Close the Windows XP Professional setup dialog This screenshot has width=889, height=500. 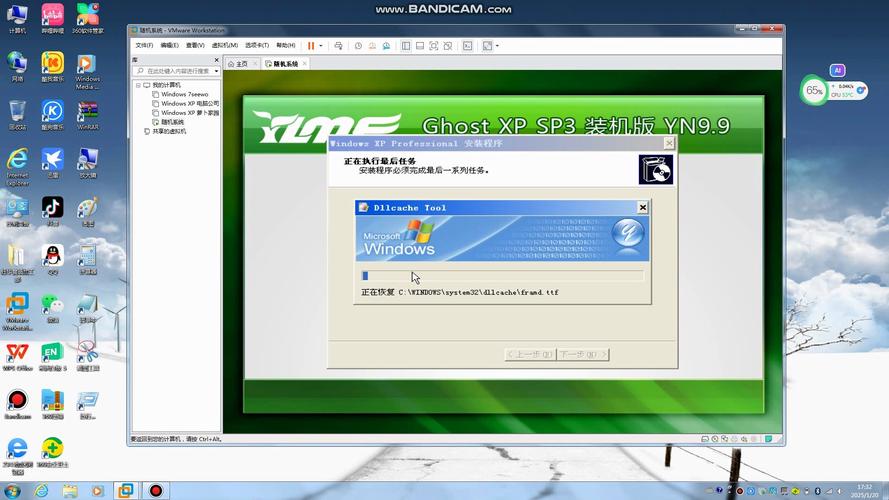(669, 143)
